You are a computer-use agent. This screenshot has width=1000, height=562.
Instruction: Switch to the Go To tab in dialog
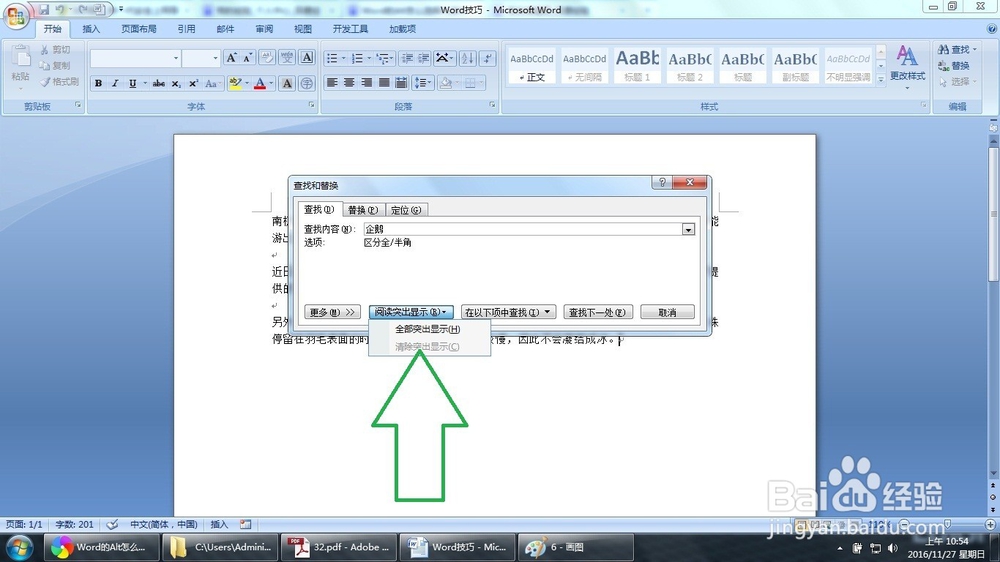tap(406, 210)
